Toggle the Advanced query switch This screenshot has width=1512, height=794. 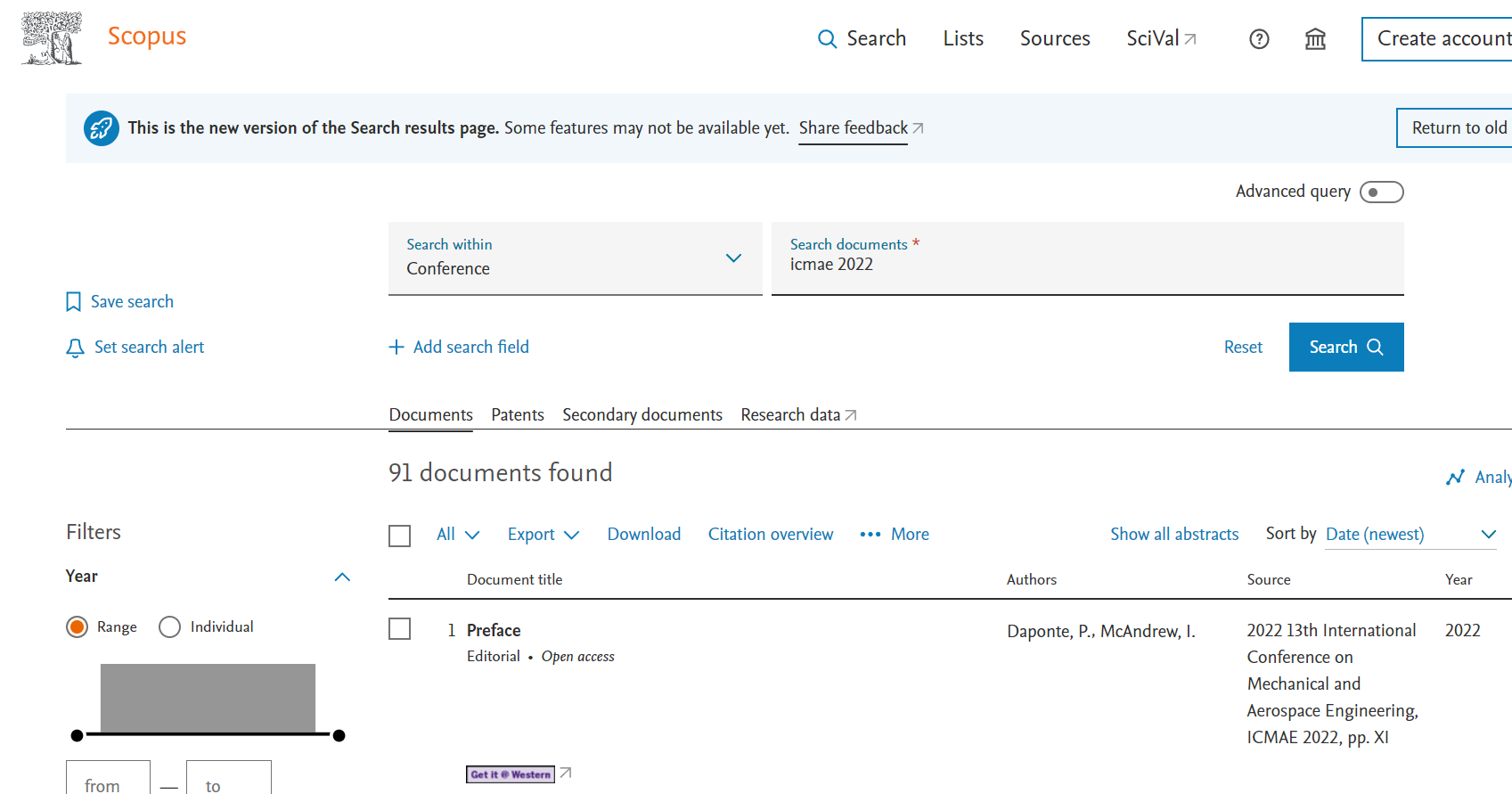pyautogui.click(x=1381, y=192)
